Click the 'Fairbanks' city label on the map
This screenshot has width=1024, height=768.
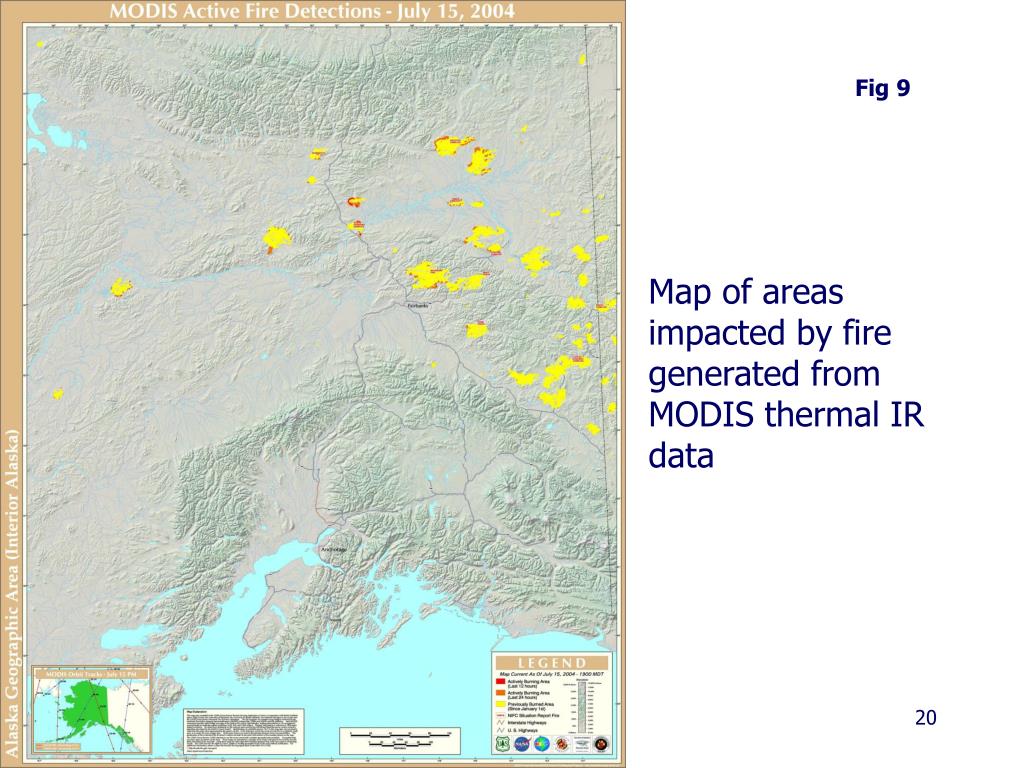click(x=418, y=306)
